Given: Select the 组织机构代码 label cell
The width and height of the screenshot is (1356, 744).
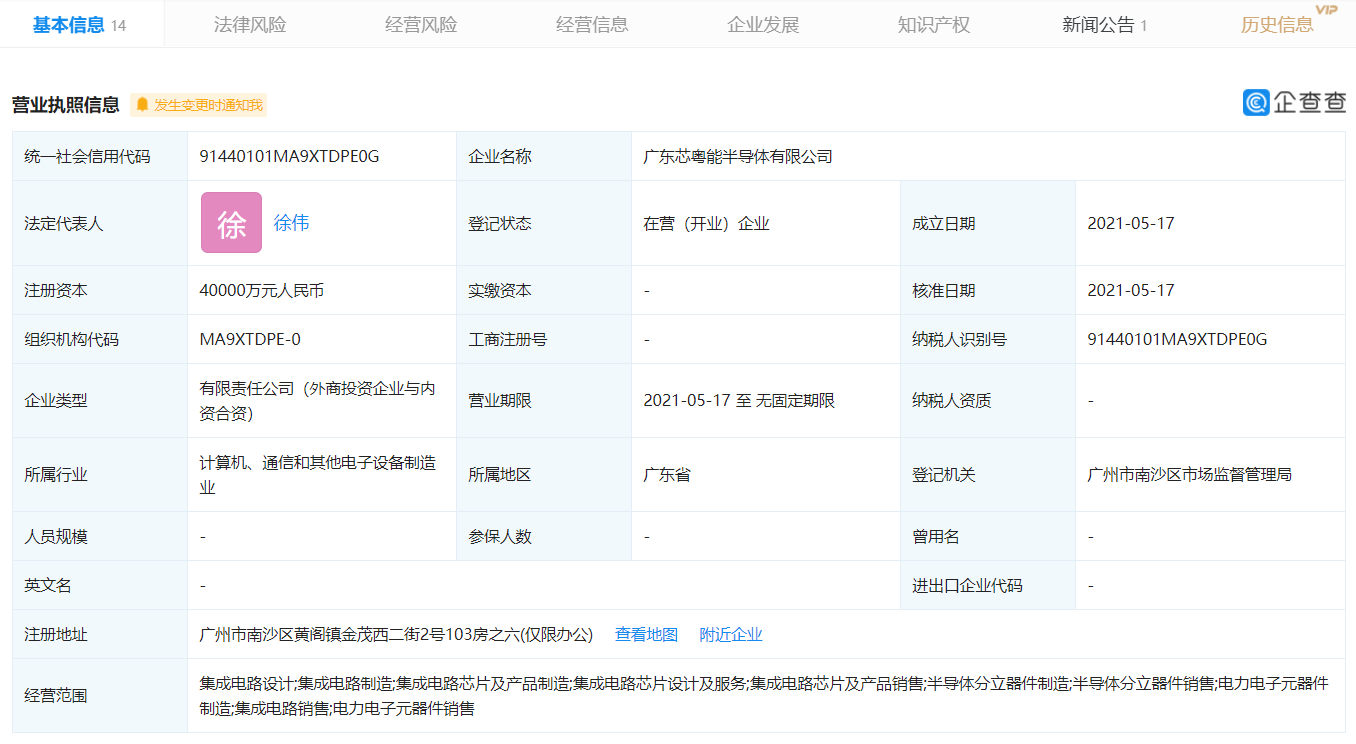Looking at the screenshot, I should click(100, 339).
